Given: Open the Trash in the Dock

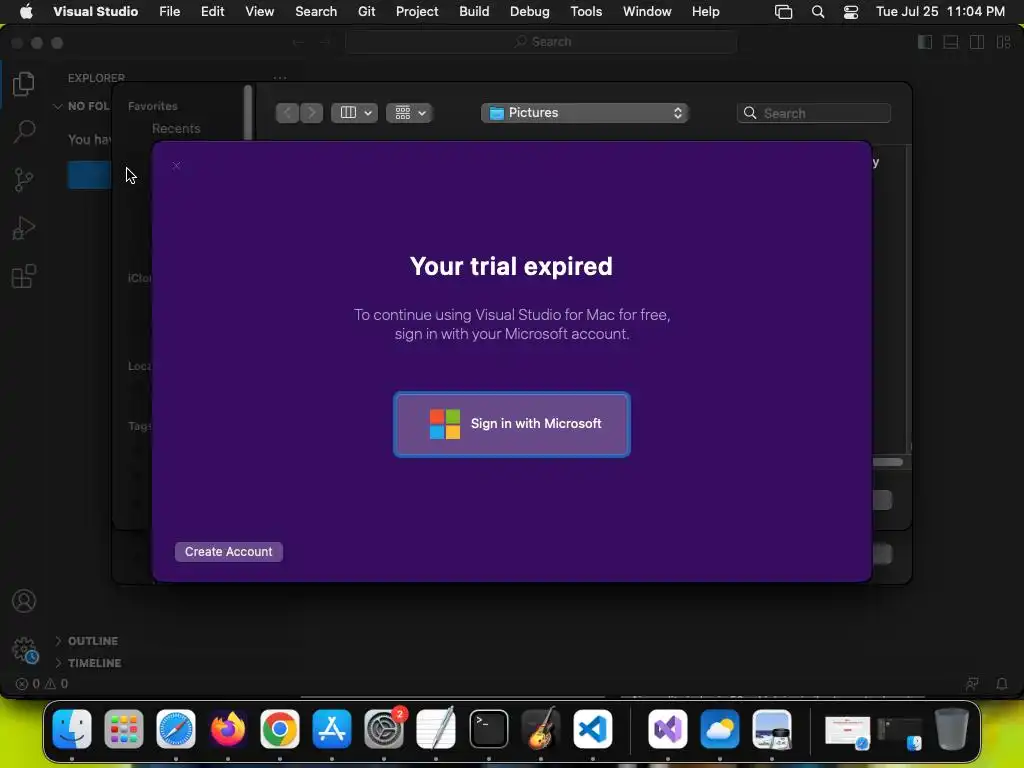Looking at the screenshot, I should (952, 729).
